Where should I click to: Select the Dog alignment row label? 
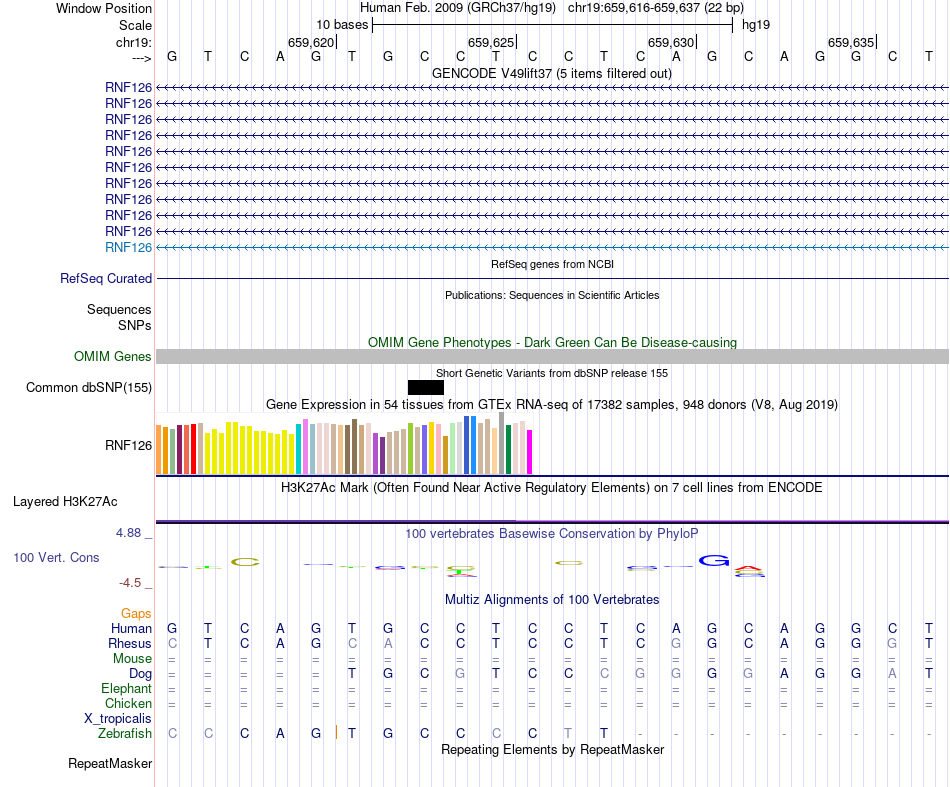[x=140, y=674]
